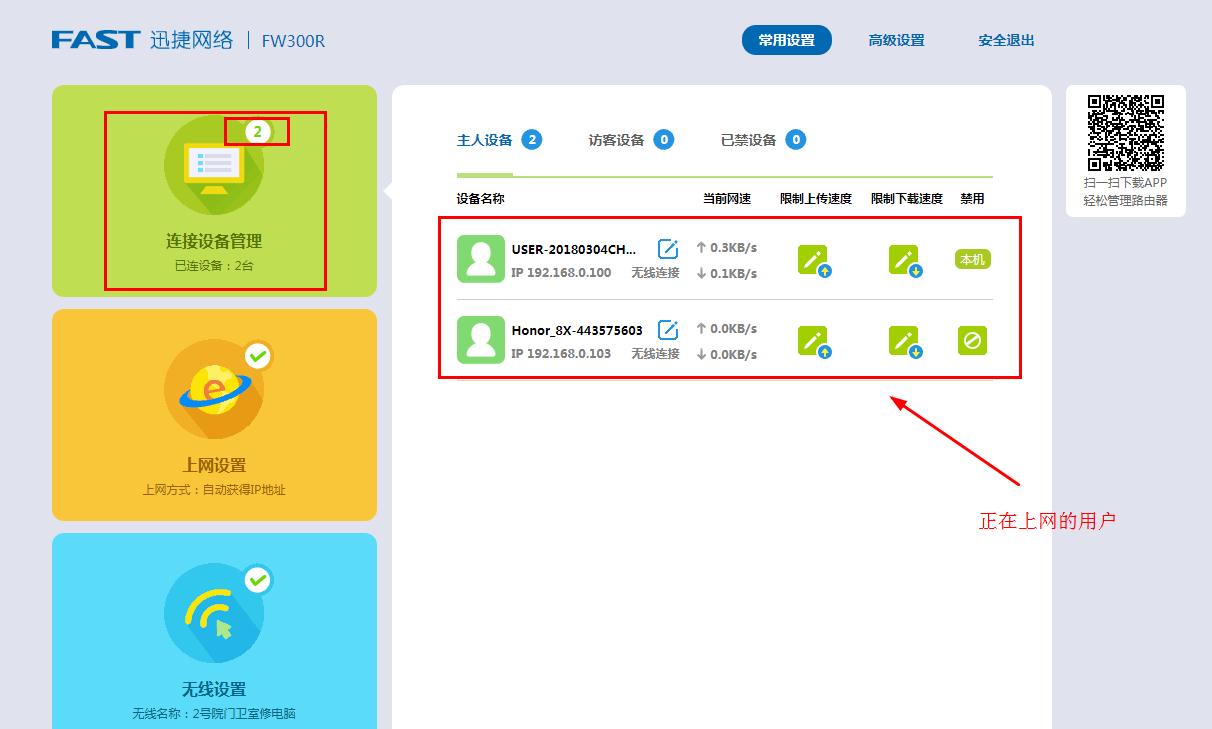
Task: Disable internet access for Honor_8X device
Action: 971,340
